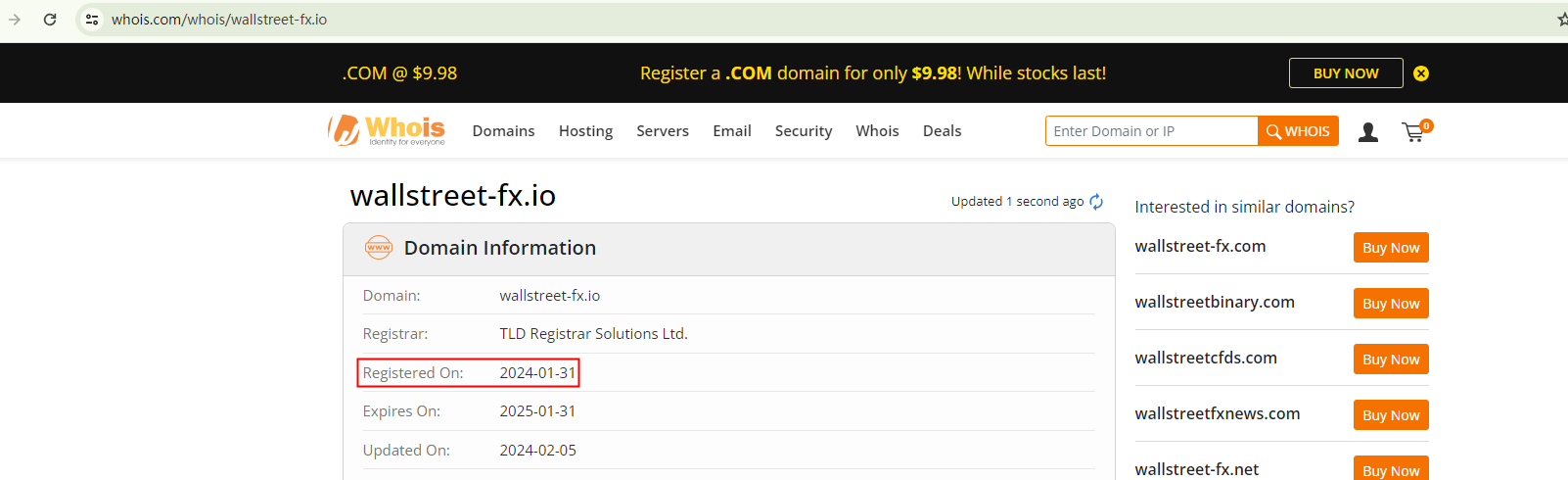Click the Whois logo
Viewport: 1568px width, 480px height.
[x=387, y=130]
